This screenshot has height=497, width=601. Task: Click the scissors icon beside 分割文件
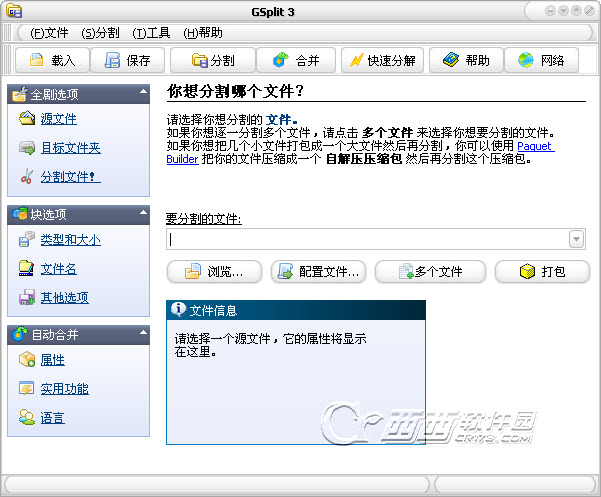tap(27, 176)
